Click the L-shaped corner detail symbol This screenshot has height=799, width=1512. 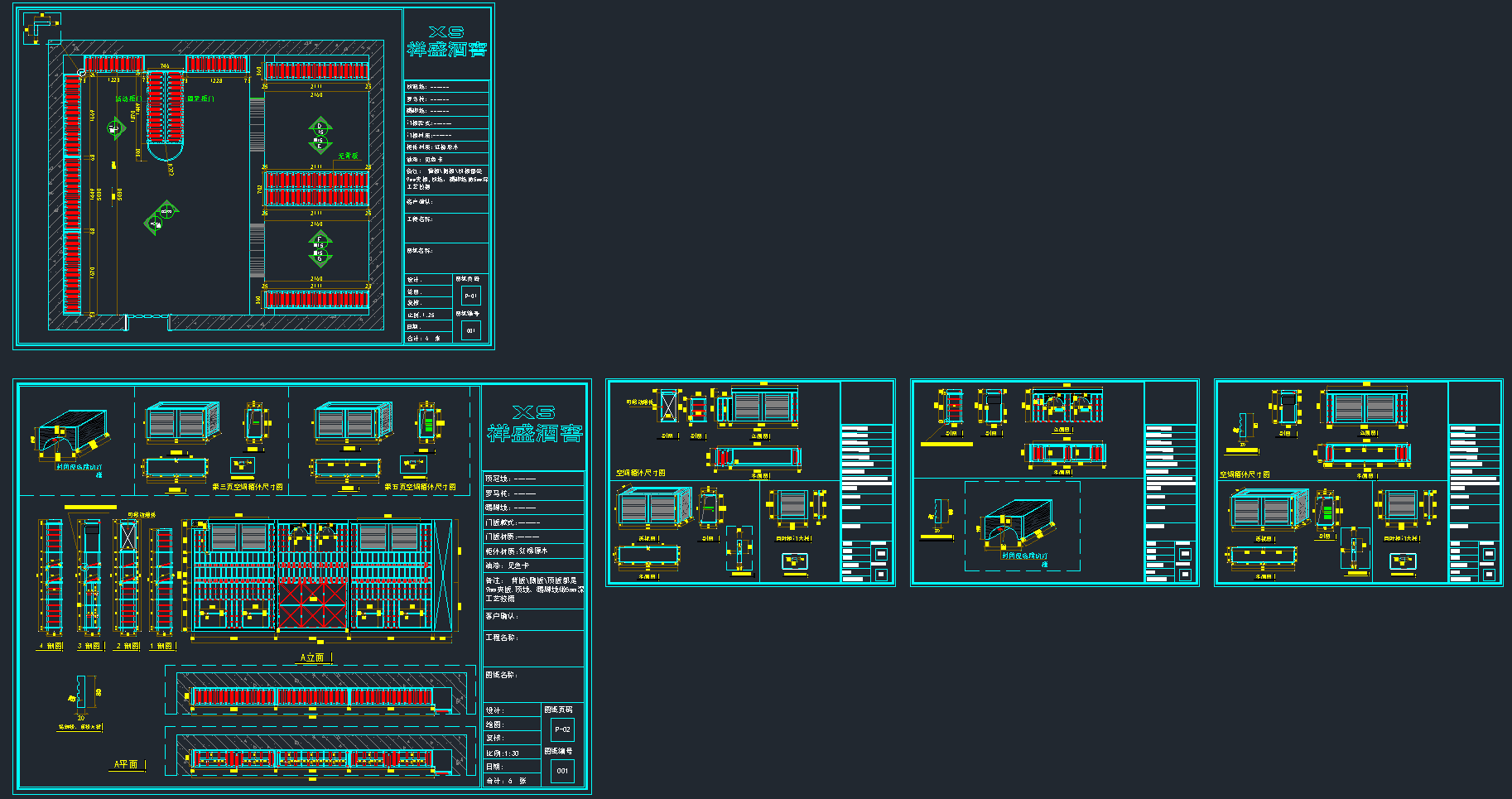tap(41, 27)
